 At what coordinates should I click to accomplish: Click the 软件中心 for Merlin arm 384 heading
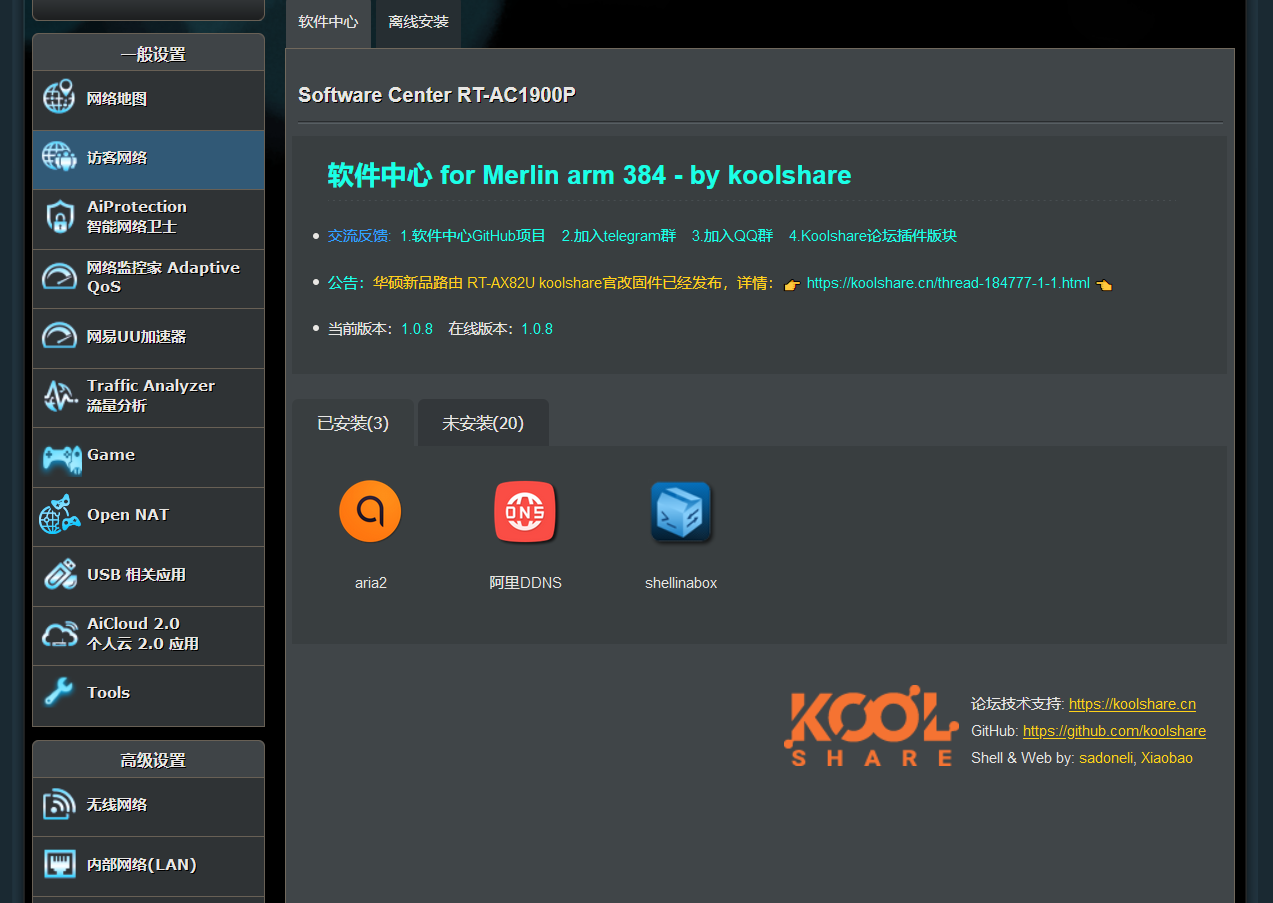pos(590,175)
